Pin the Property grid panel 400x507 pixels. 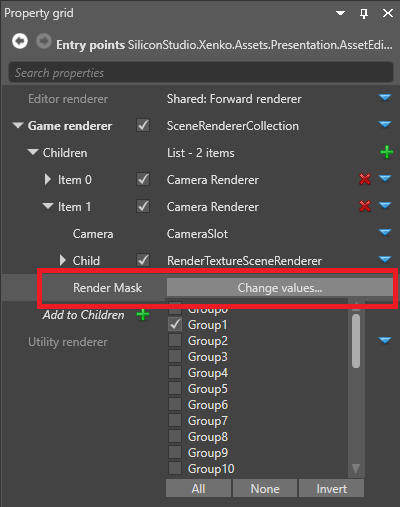coord(364,14)
